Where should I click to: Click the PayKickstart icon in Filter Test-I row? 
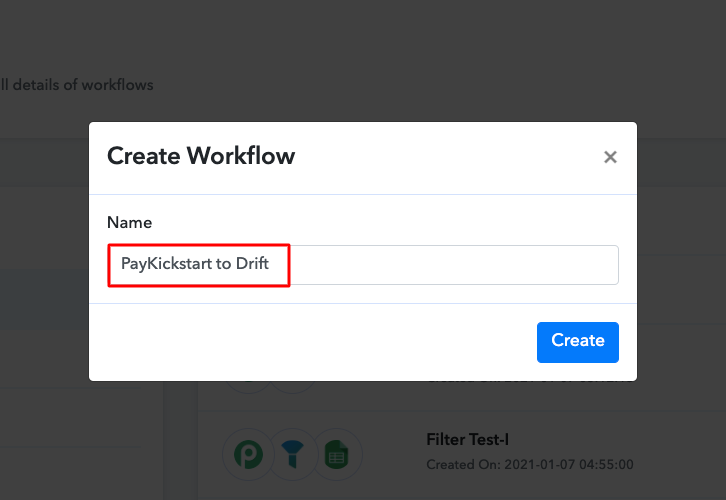(248, 454)
